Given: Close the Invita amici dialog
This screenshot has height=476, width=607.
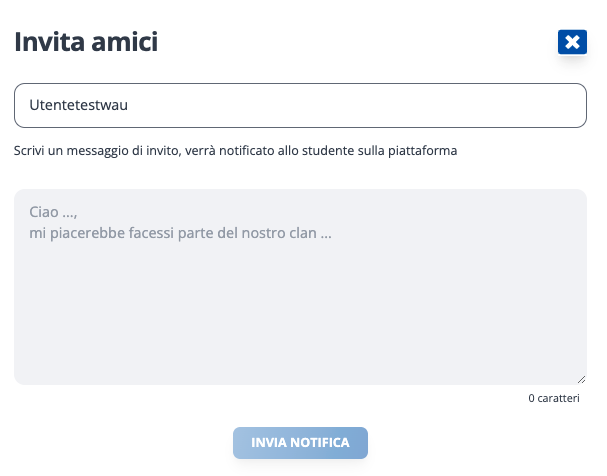Looking at the screenshot, I should [x=572, y=42].
